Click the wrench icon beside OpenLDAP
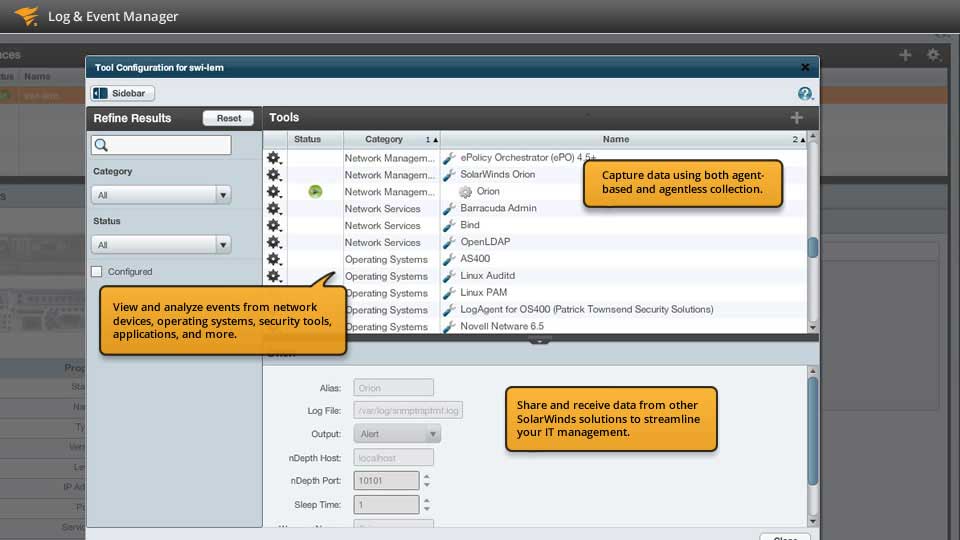This screenshot has height=540, width=960. point(449,243)
